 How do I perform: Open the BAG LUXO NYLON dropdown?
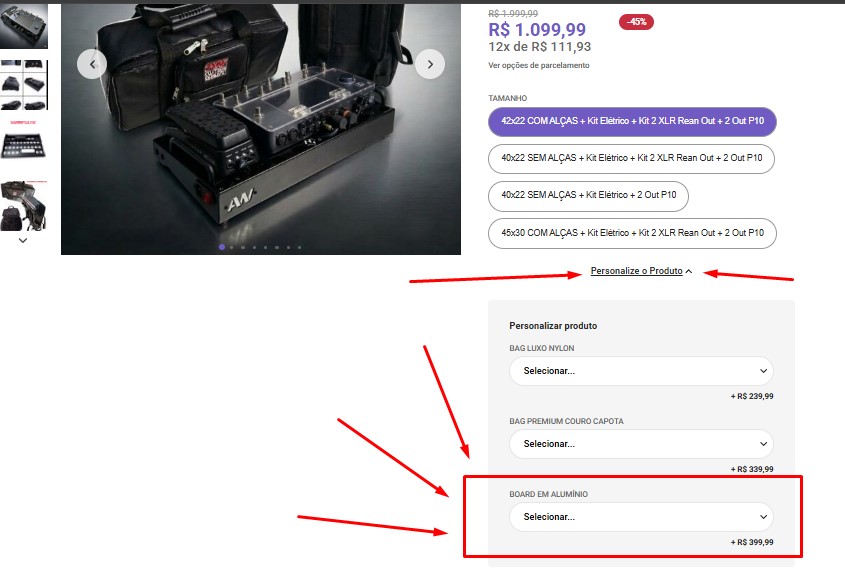coord(641,371)
